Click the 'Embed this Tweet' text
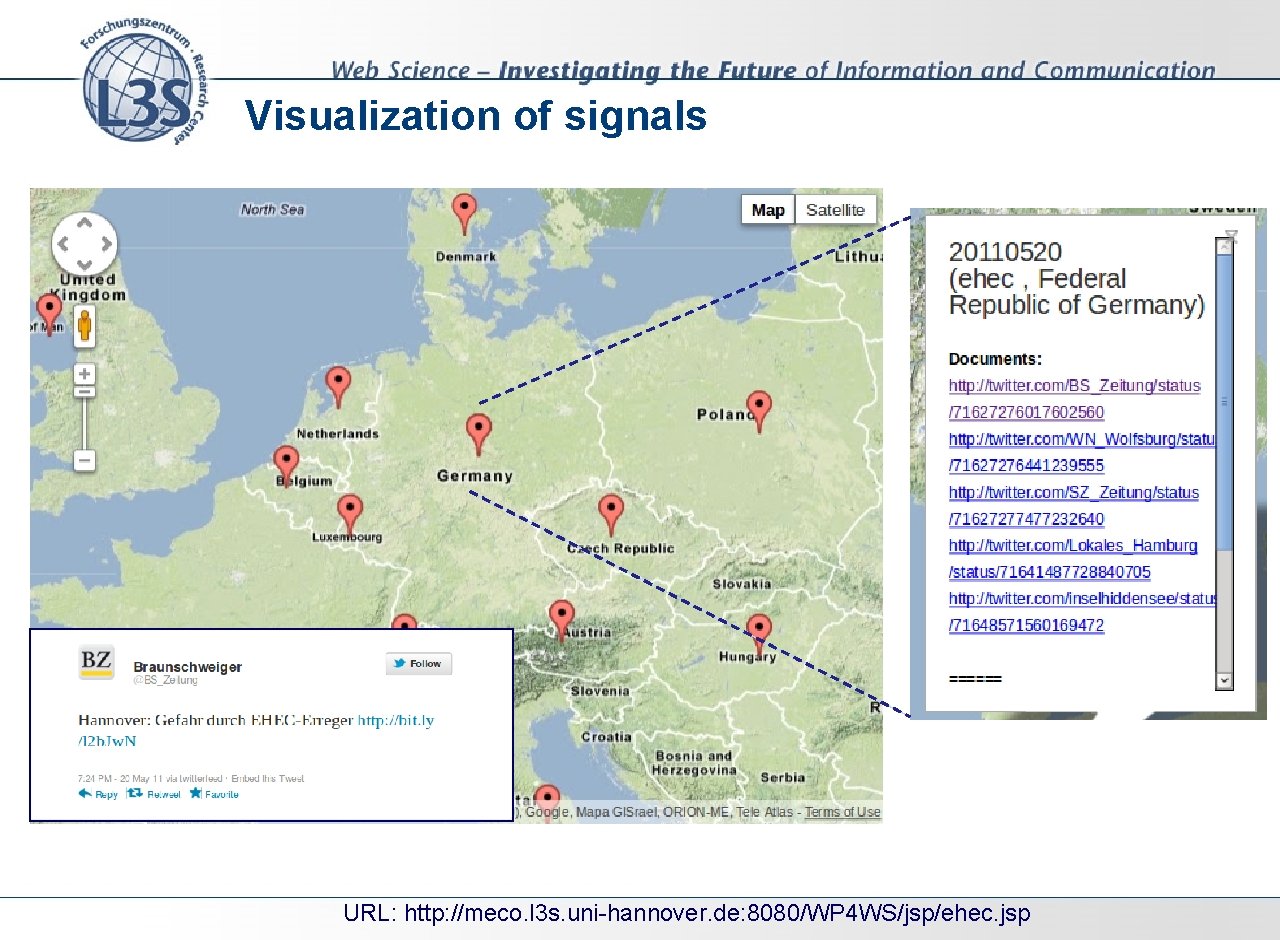1280x940 pixels. [x=269, y=778]
